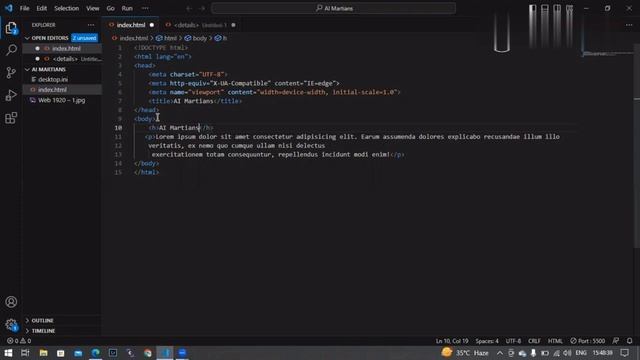The image size is (640, 360).
Task: Click the 2 unsaved badge
Action: (84, 38)
